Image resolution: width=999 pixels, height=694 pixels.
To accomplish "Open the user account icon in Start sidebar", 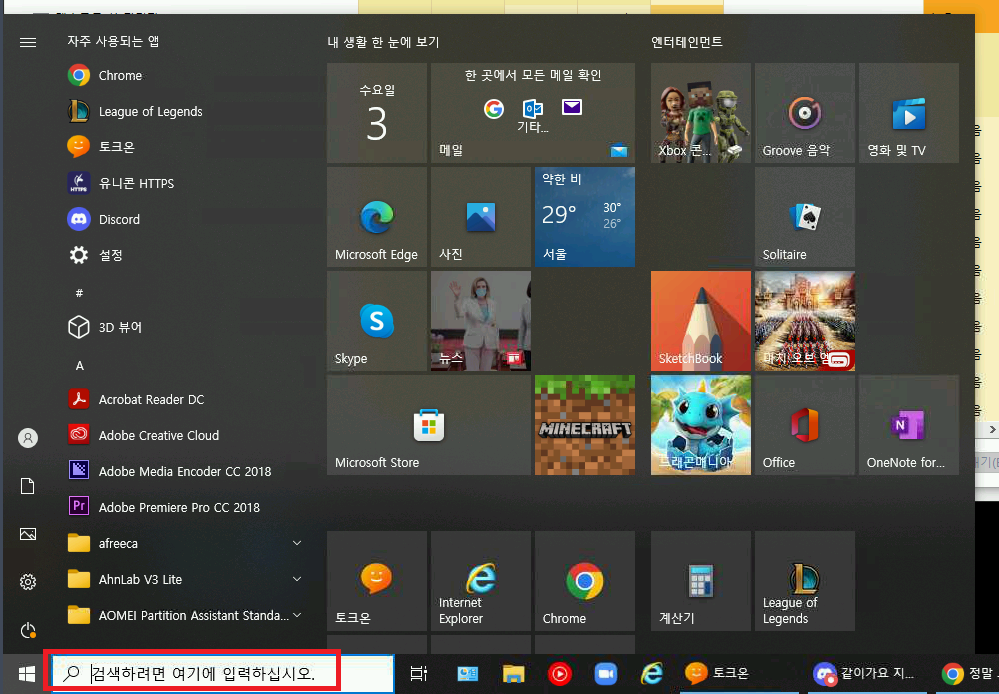I will point(28,438).
